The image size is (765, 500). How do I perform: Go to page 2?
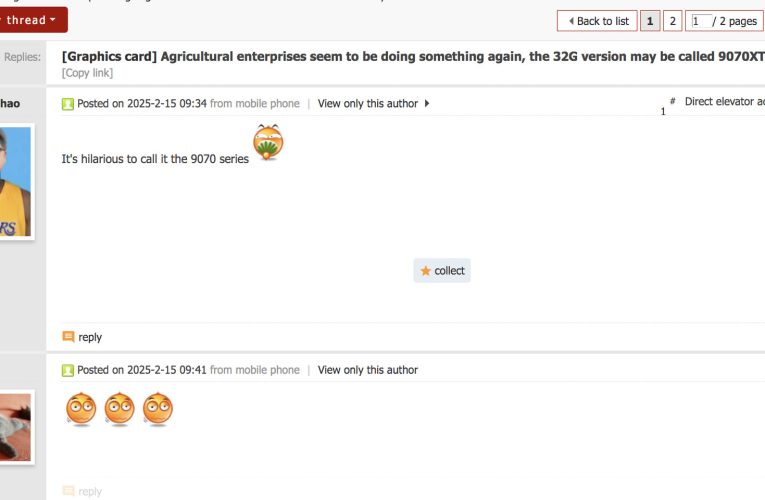click(x=672, y=21)
